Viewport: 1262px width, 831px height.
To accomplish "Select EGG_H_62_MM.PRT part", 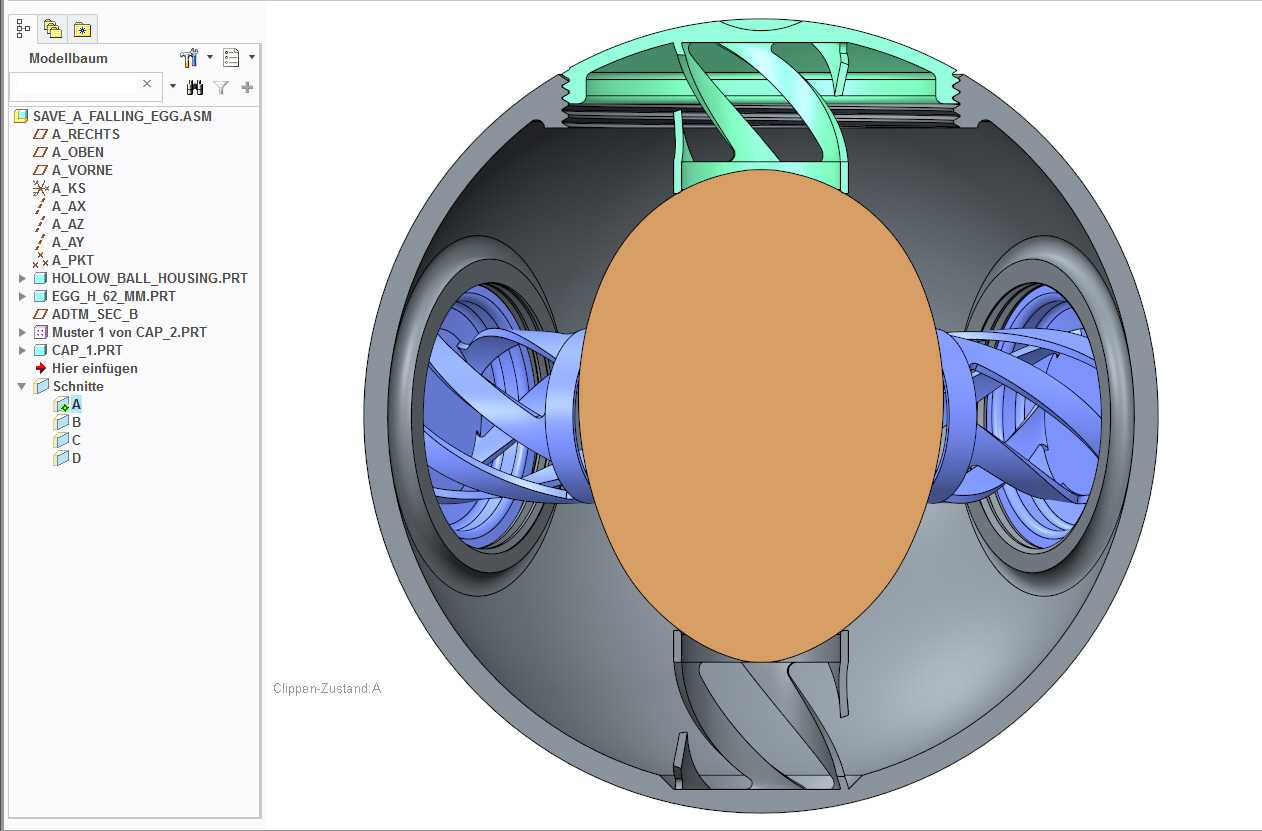I will [x=114, y=296].
